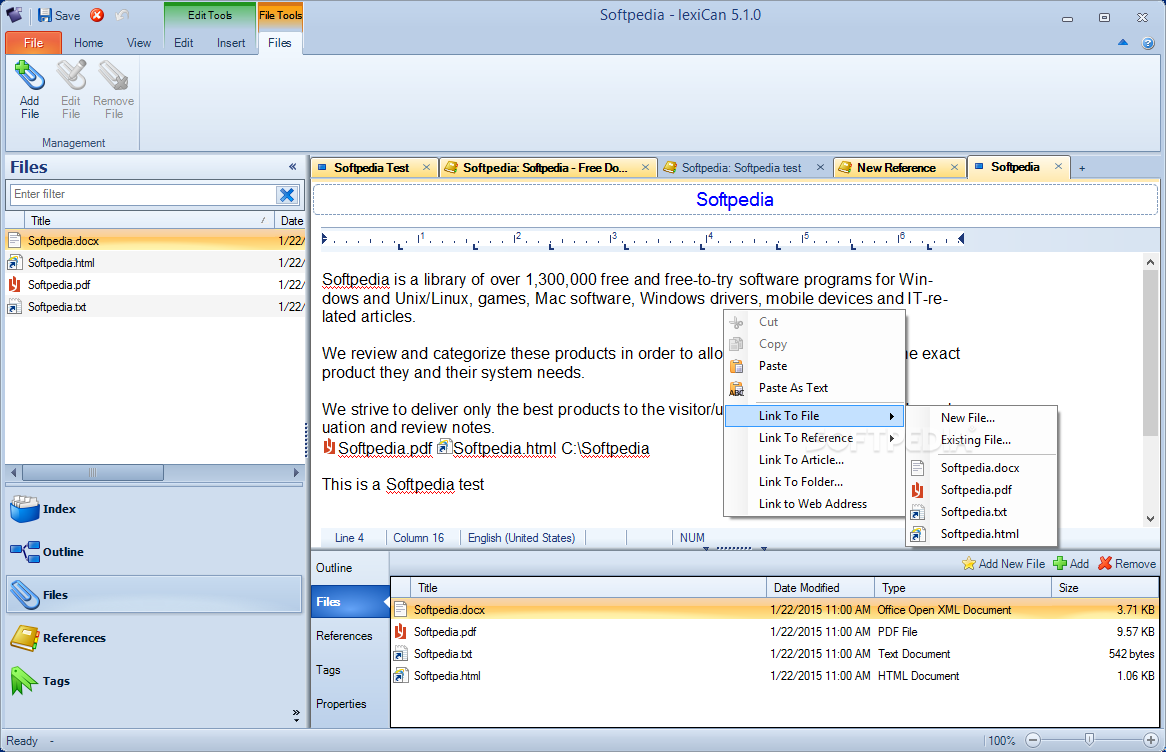Click the red X Remove button
Viewport: 1166px width, 752px height.
click(x=1127, y=564)
